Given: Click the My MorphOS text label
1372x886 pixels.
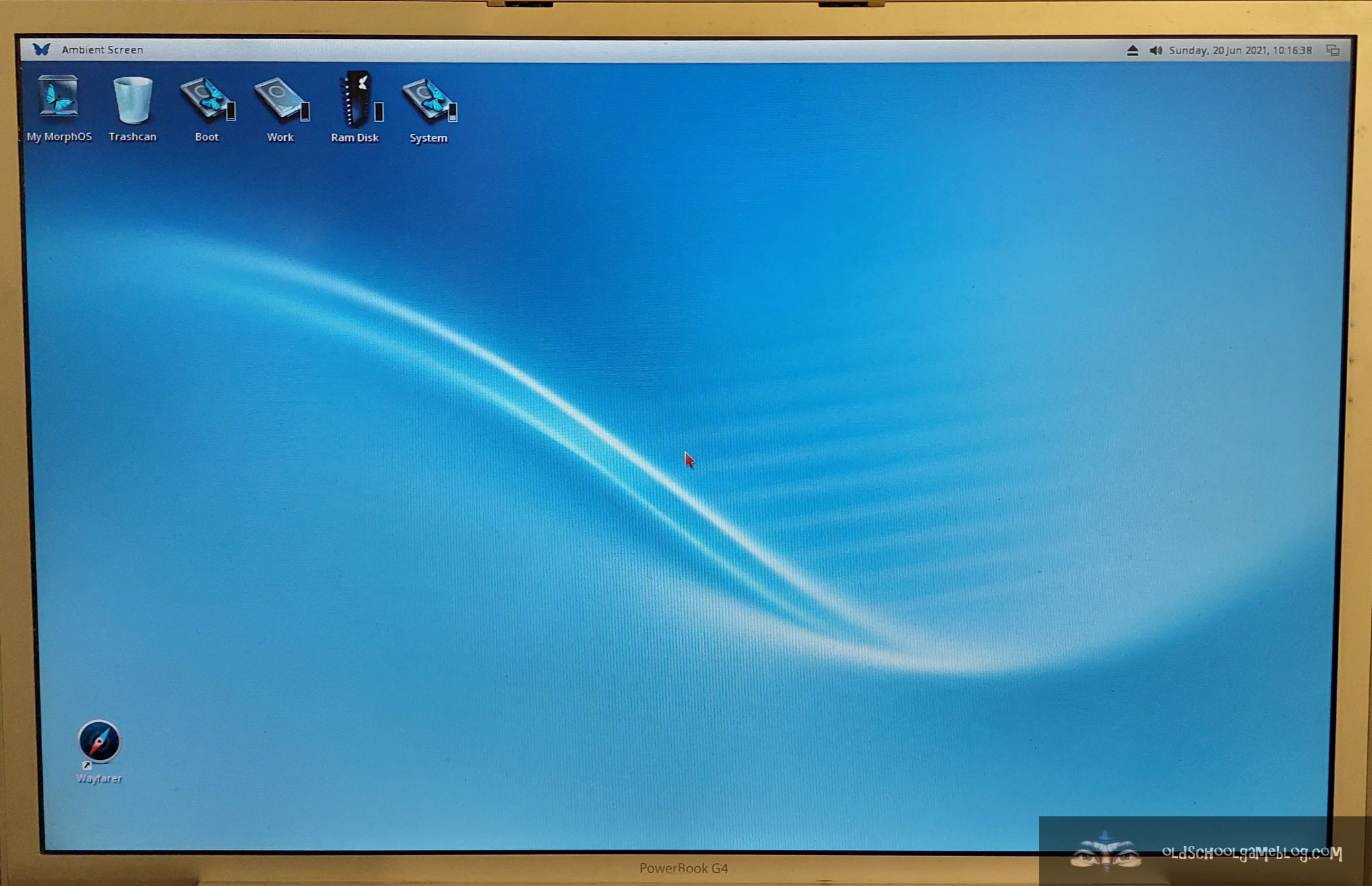Looking at the screenshot, I should 59,137.
